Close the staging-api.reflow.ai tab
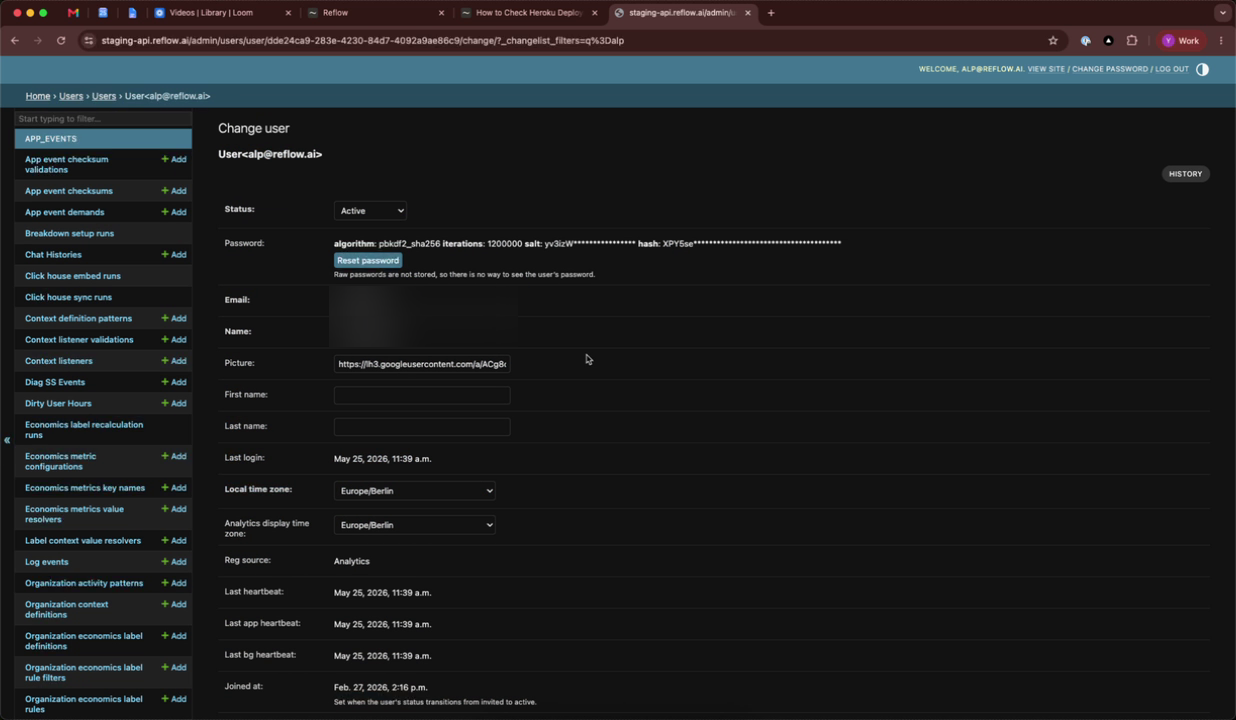1236x720 pixels. [x=748, y=13]
